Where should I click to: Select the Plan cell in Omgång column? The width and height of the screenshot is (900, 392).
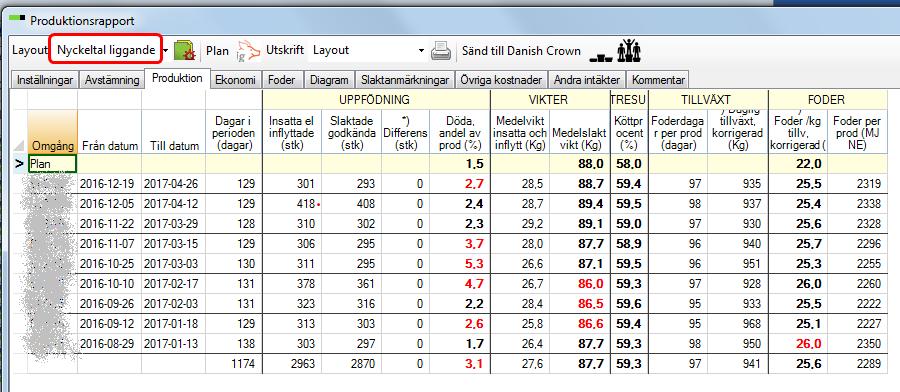52,164
